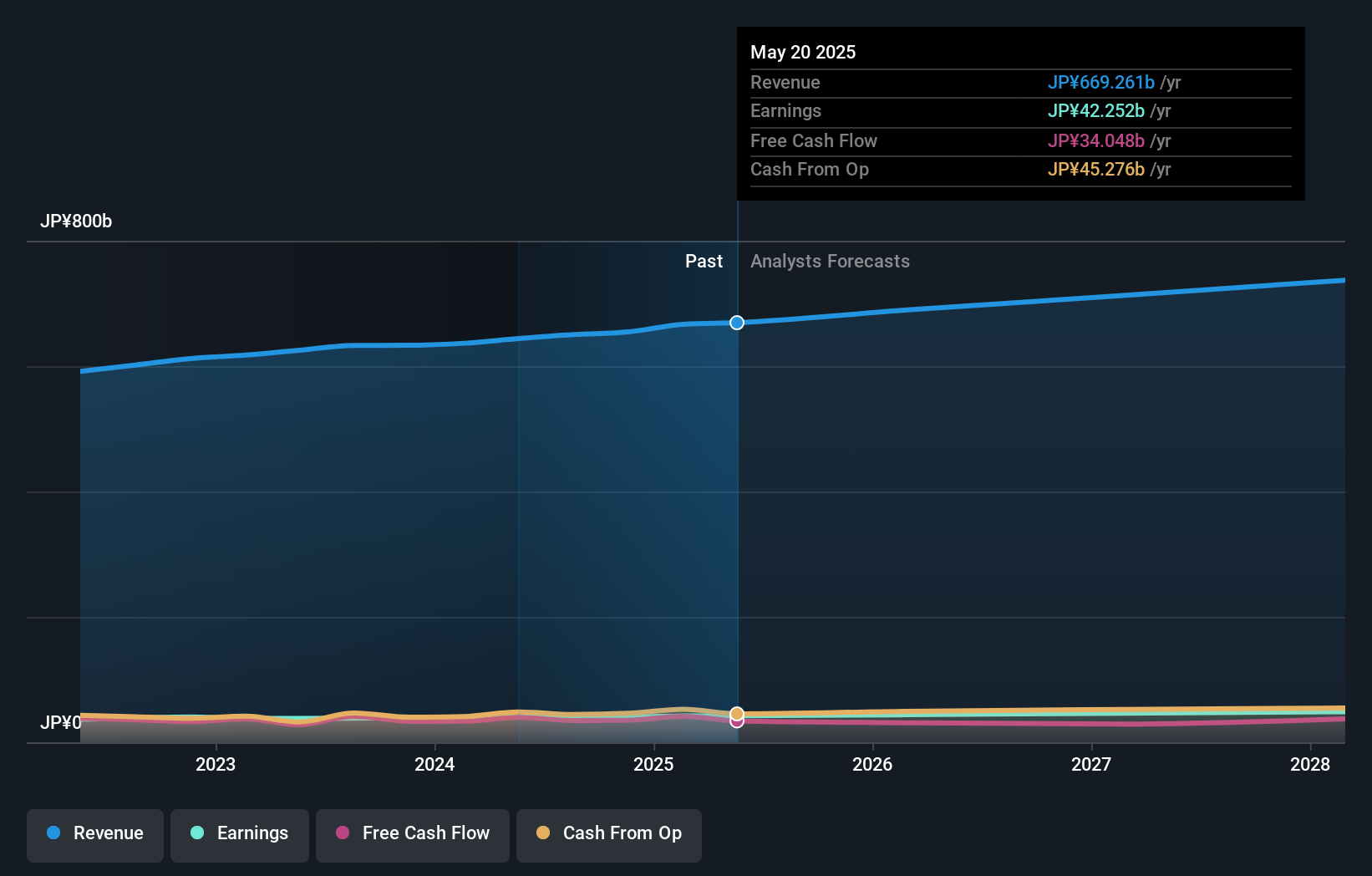Toggle the Cash From Op legend series

[609, 835]
